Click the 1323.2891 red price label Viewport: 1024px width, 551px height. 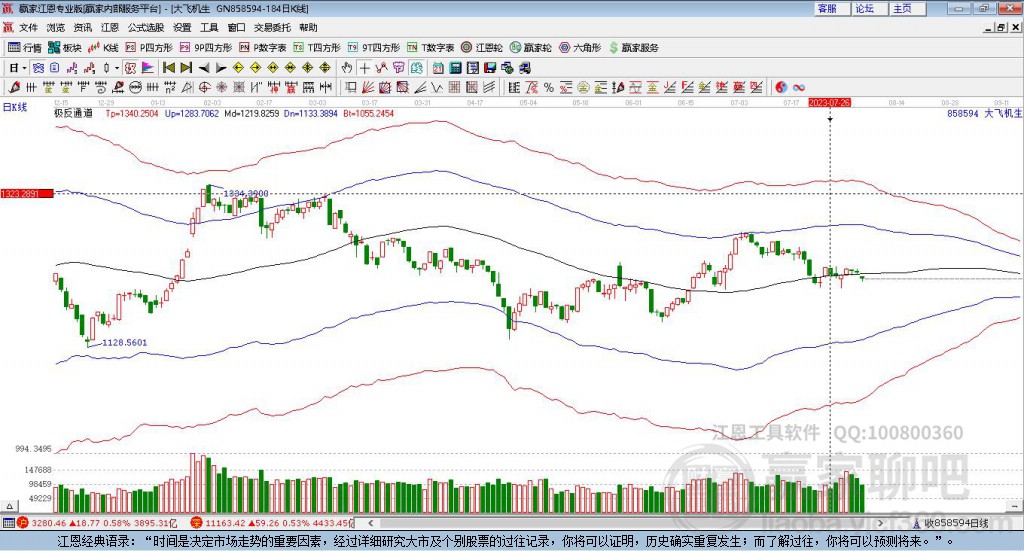point(27,193)
